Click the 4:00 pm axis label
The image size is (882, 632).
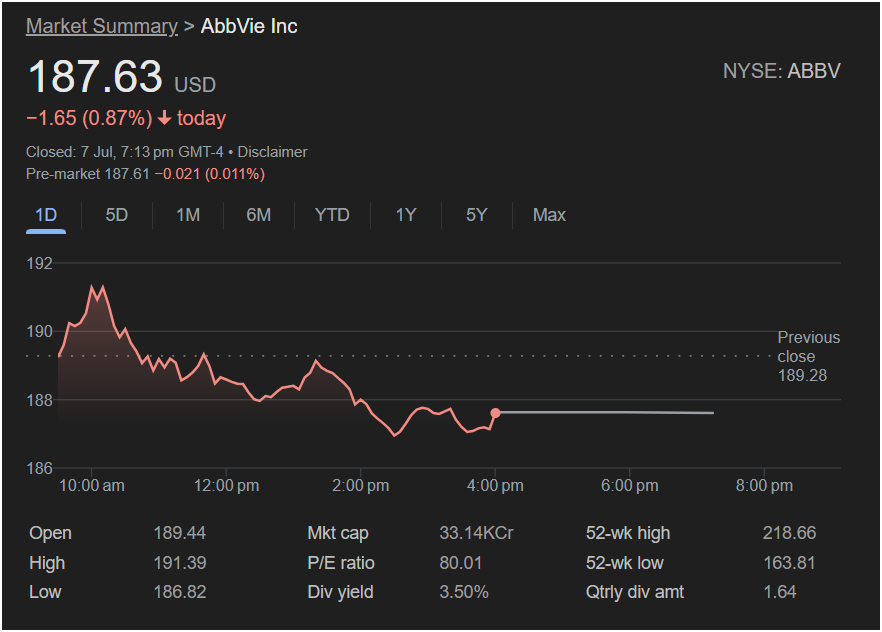[495, 485]
